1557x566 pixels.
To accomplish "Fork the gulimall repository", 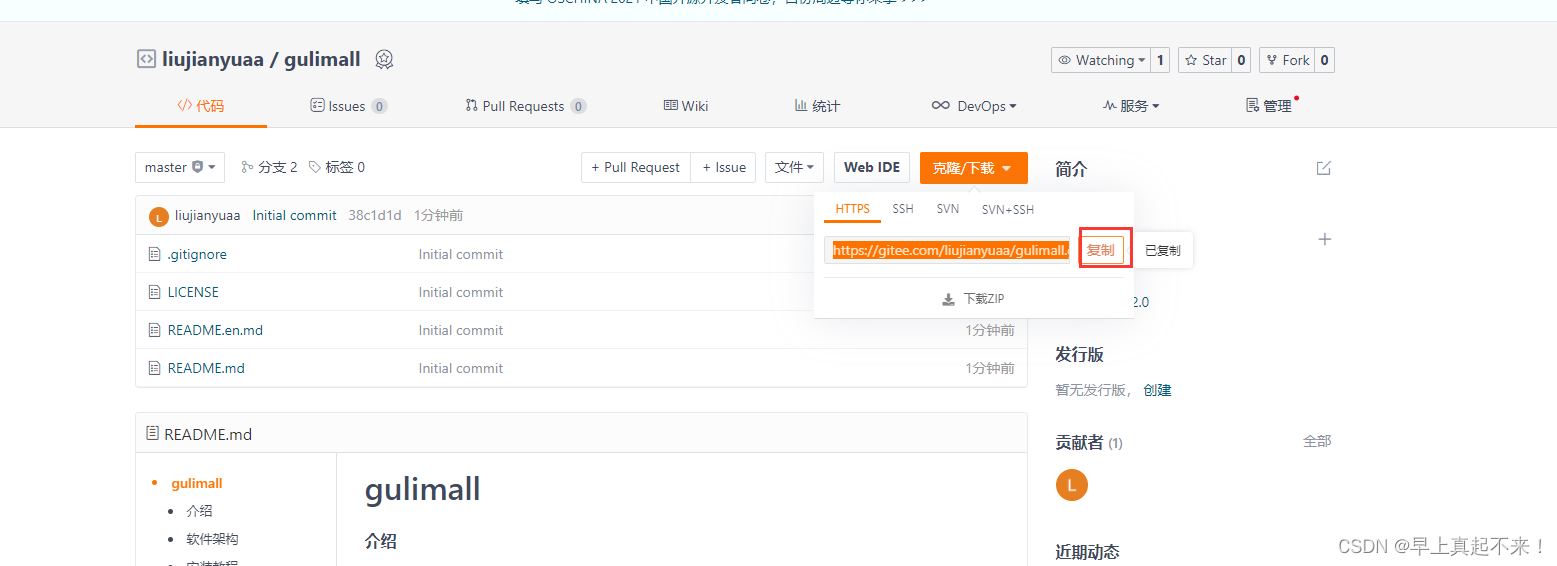I will click(x=1286, y=60).
